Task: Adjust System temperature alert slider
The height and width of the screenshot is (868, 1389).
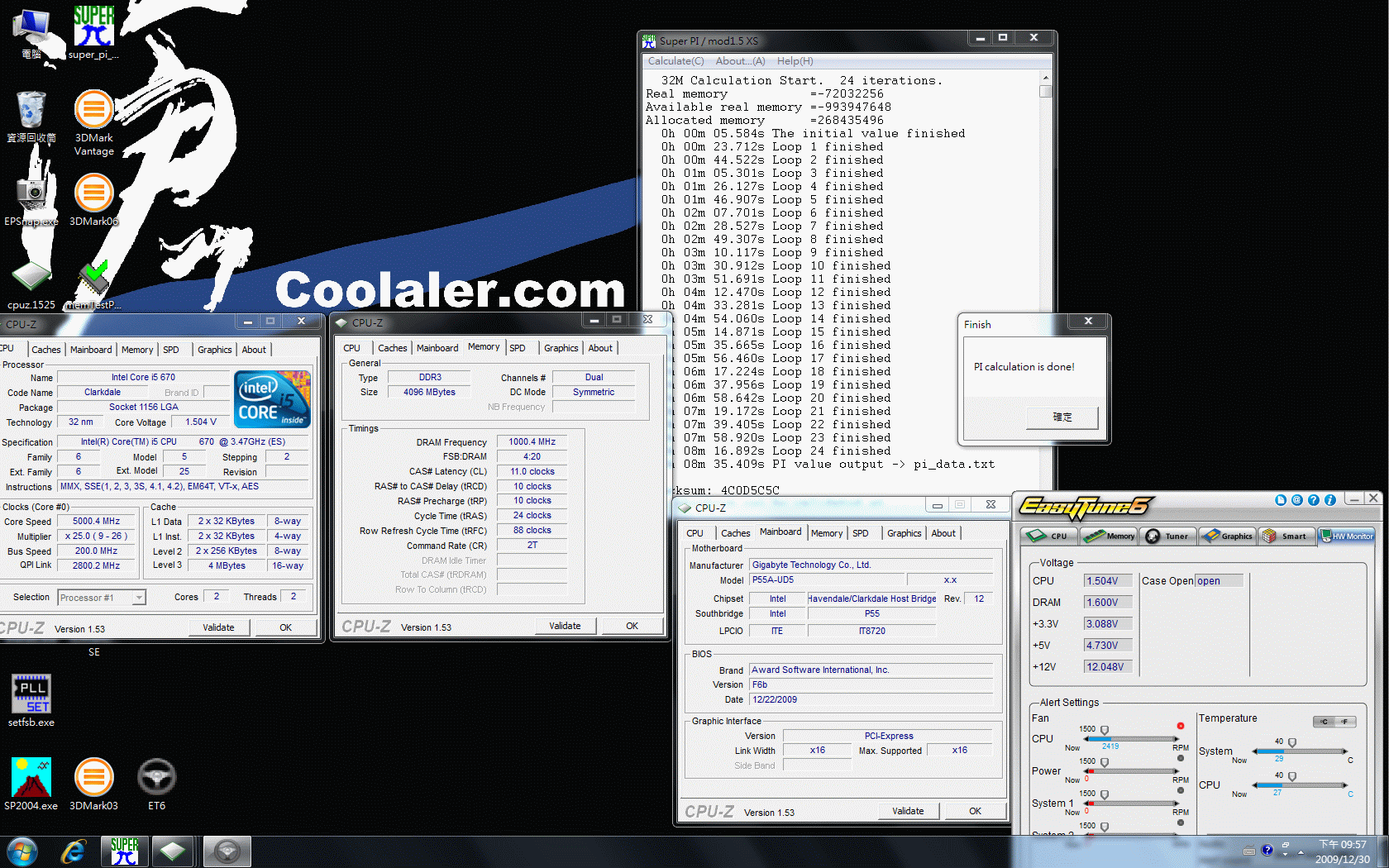Action: click(1292, 743)
